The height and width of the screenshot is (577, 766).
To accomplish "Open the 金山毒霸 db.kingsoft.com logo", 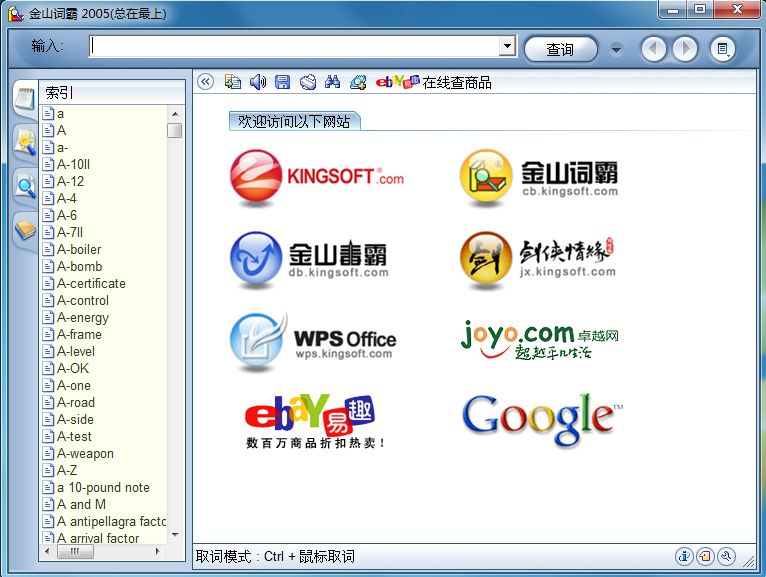I will (310, 259).
